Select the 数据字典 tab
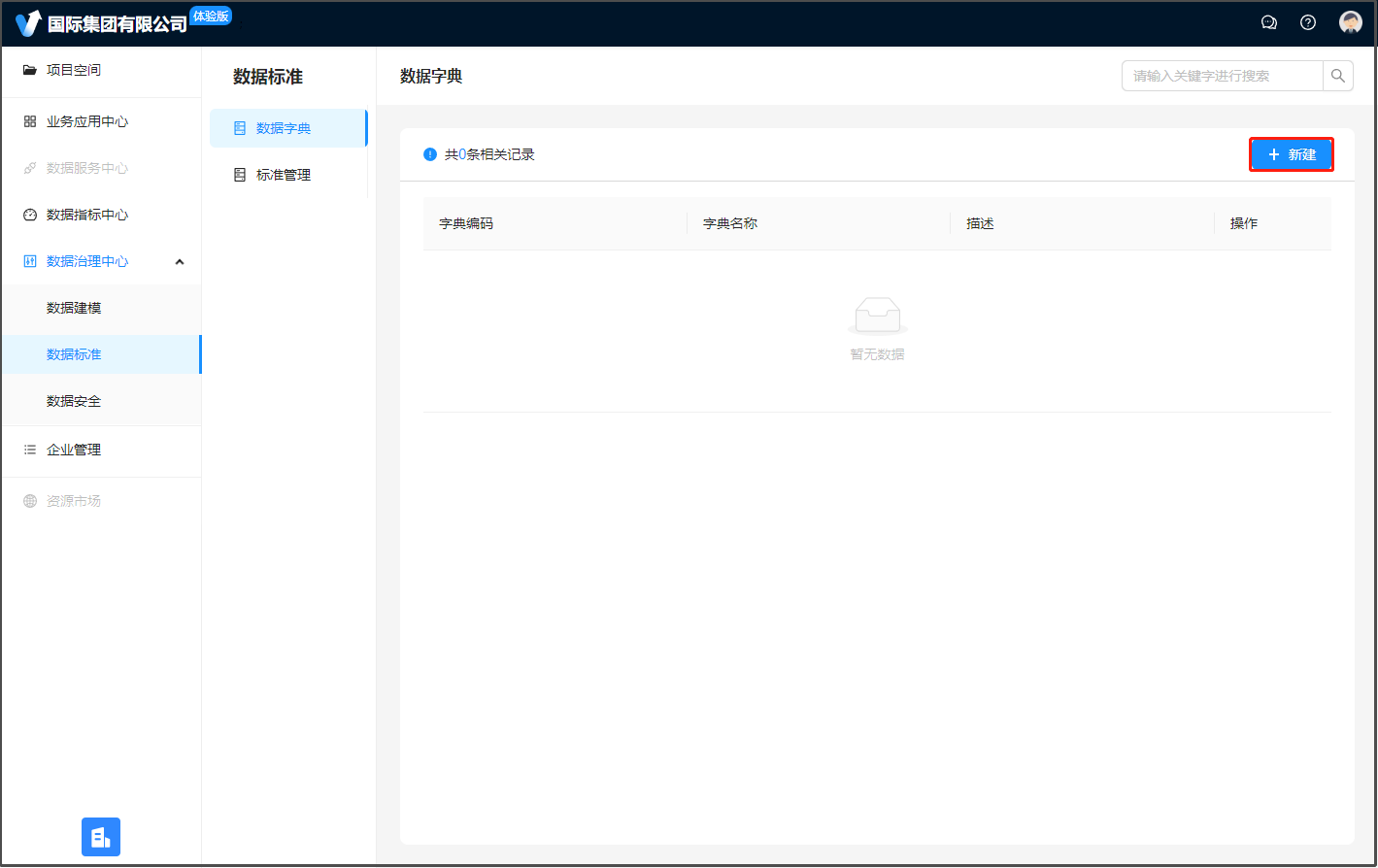1378x868 pixels. click(284, 128)
